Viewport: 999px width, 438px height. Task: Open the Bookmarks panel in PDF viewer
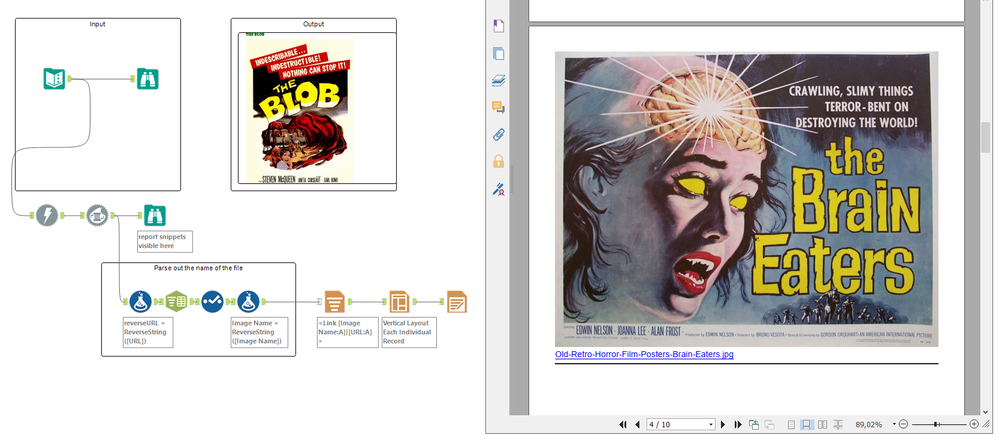(499, 26)
